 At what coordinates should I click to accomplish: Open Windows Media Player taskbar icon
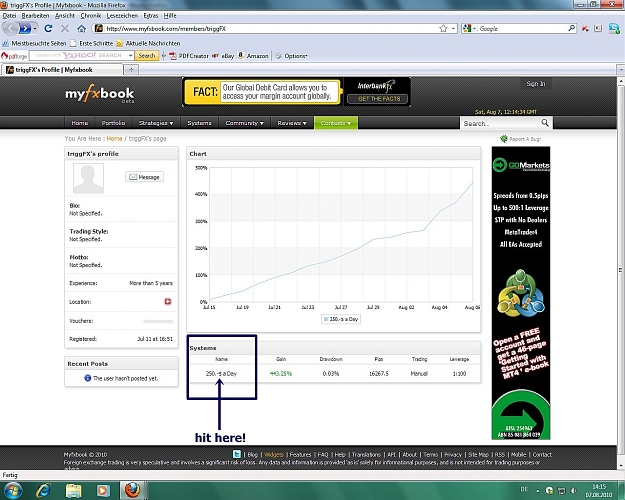point(102,490)
